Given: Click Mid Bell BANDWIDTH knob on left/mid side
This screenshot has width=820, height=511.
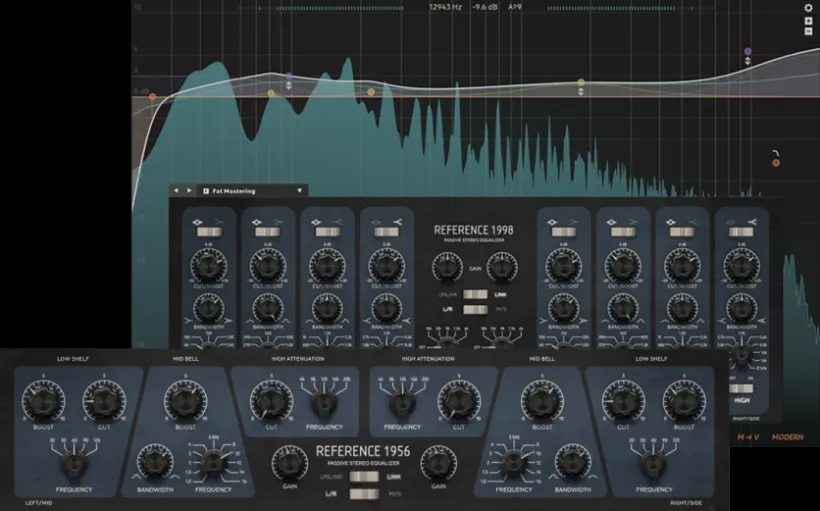Looking at the screenshot, I should tap(155, 463).
